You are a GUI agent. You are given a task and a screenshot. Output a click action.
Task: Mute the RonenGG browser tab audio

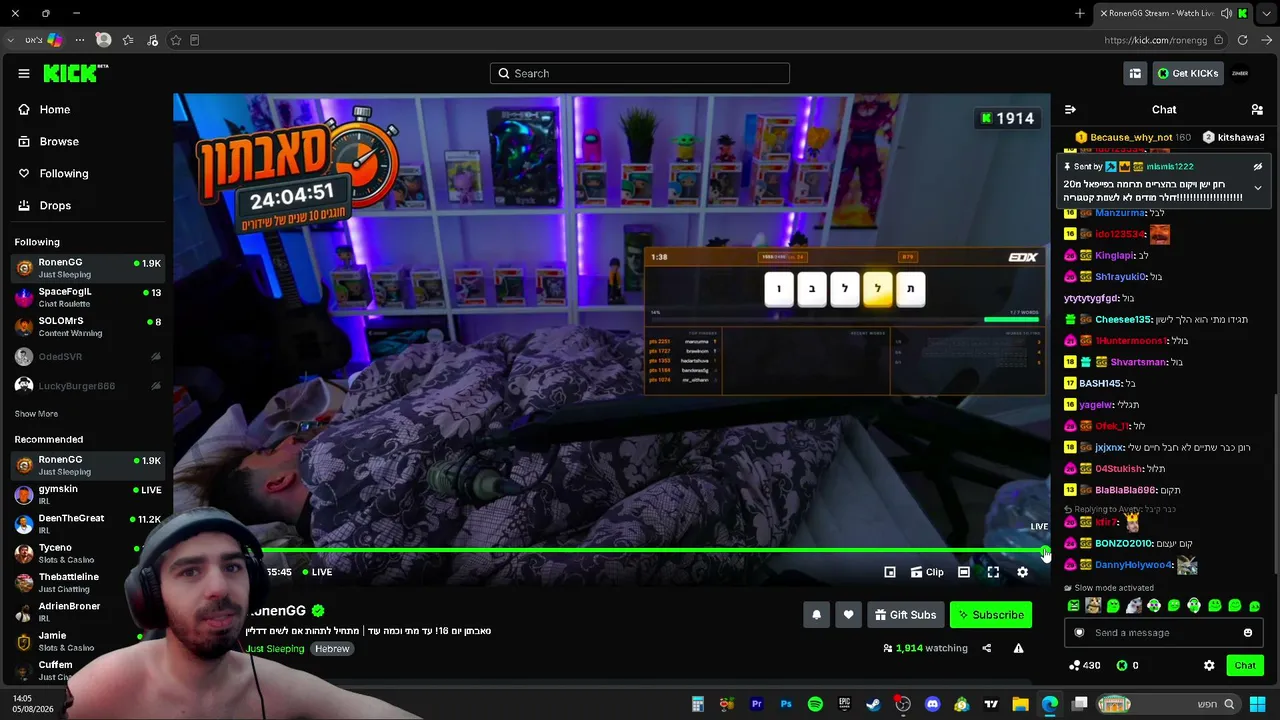[x=1226, y=13]
